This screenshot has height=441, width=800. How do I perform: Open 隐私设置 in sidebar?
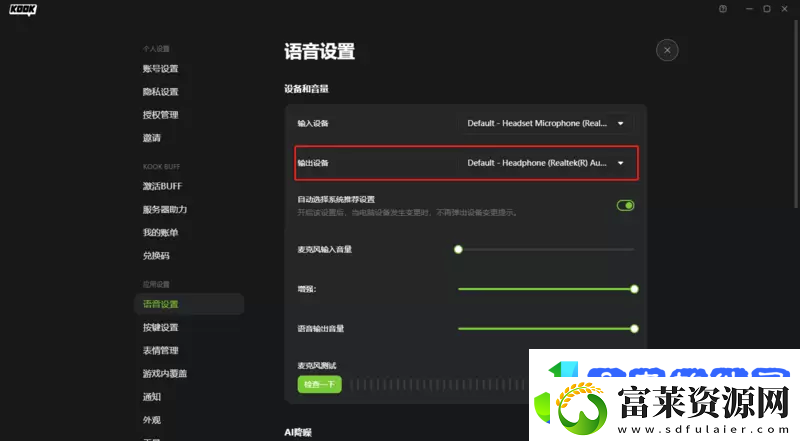[161, 92]
